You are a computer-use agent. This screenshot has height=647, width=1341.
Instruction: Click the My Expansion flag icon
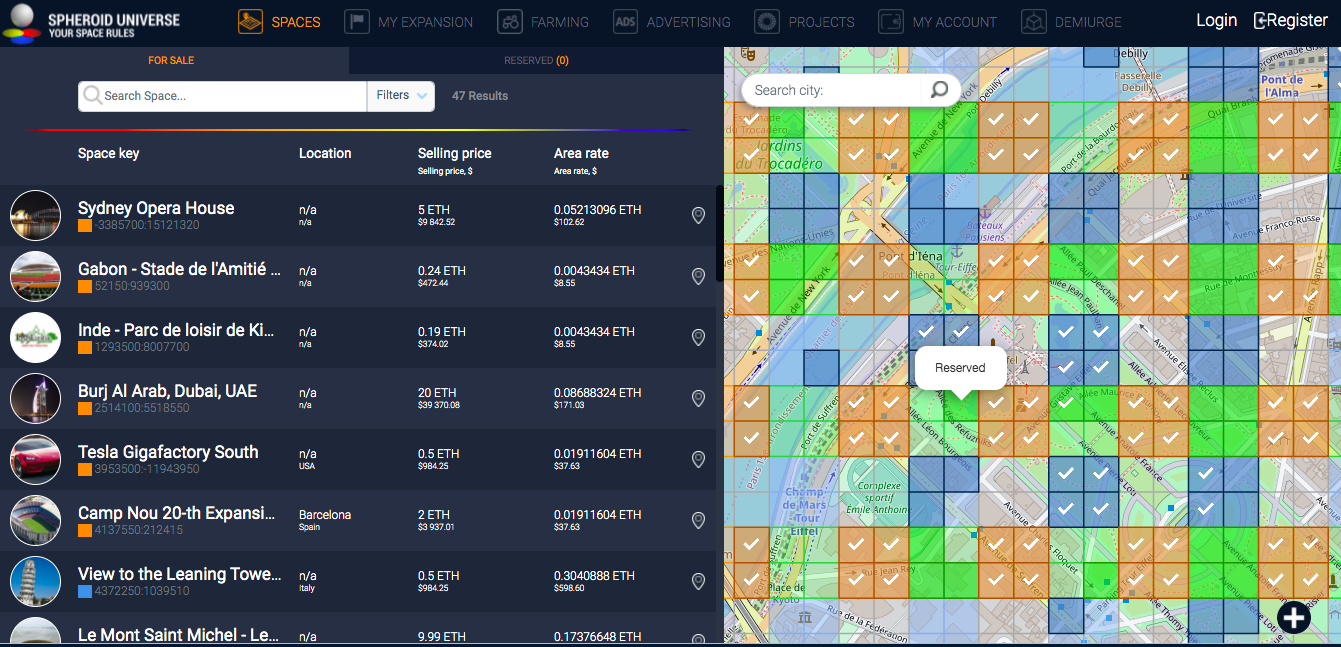[x=357, y=22]
